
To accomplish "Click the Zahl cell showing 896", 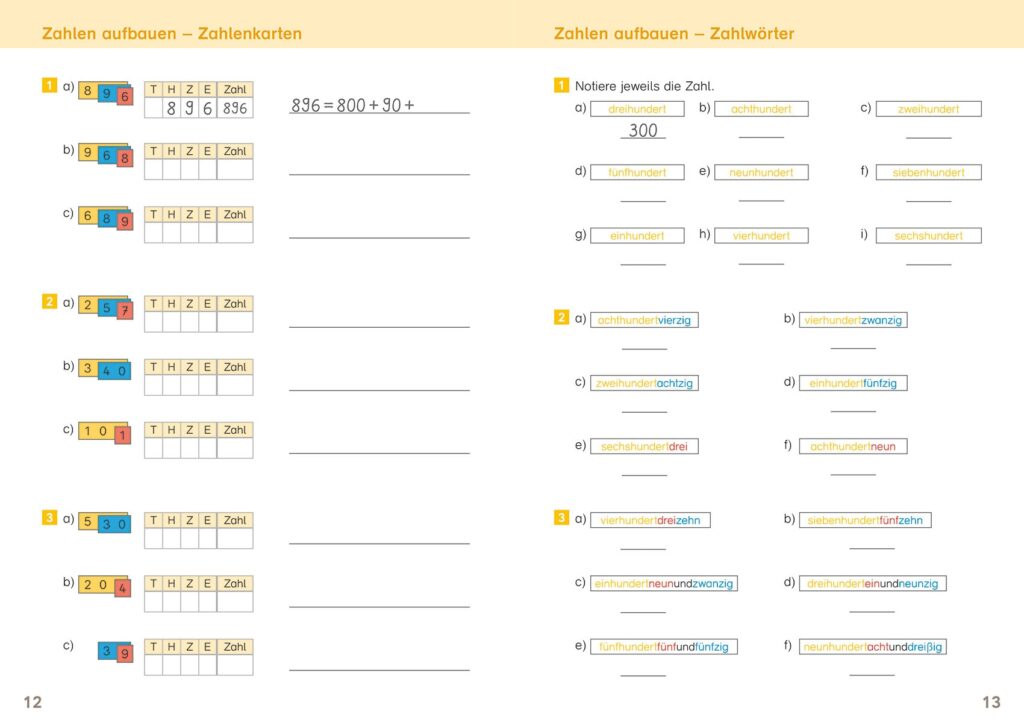I will (x=235, y=108).
